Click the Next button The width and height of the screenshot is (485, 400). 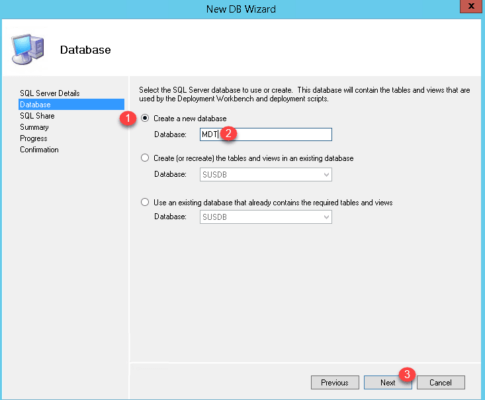tap(388, 382)
